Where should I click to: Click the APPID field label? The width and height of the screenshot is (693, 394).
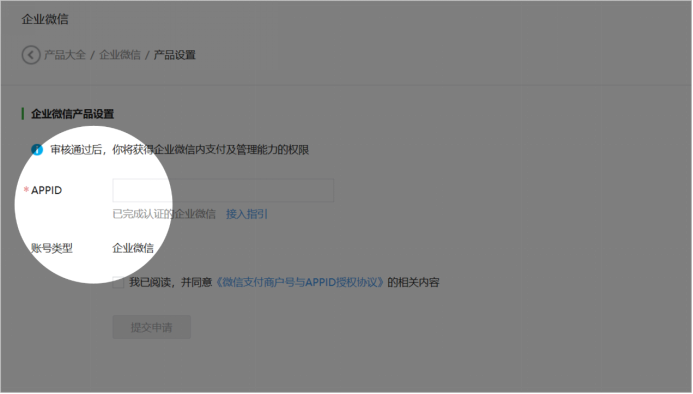click(46, 191)
